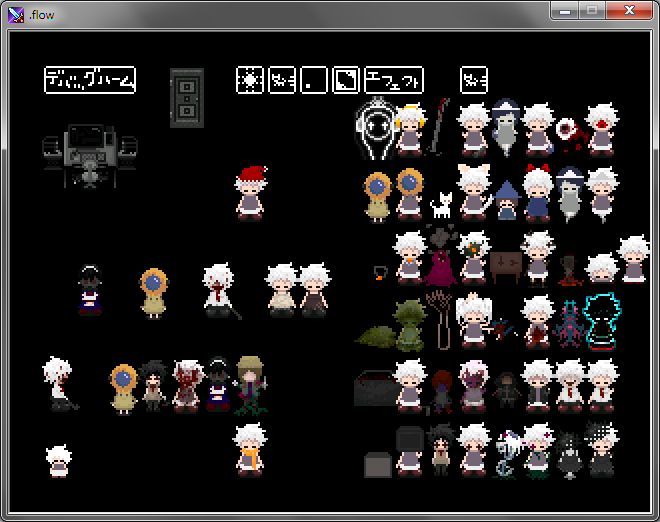
Task: Click the デバッグルーム sign box
Action: pos(90,80)
